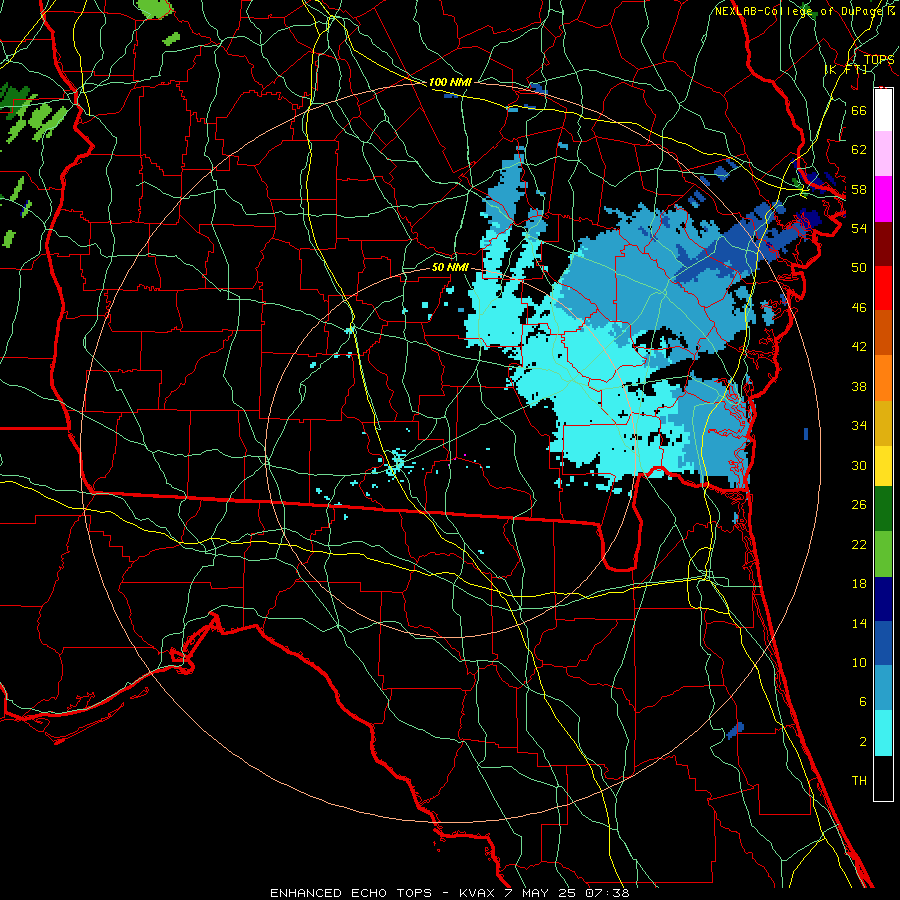The image size is (900, 900).
Task: Select the black TH threshold swatch
Action: 883,778
